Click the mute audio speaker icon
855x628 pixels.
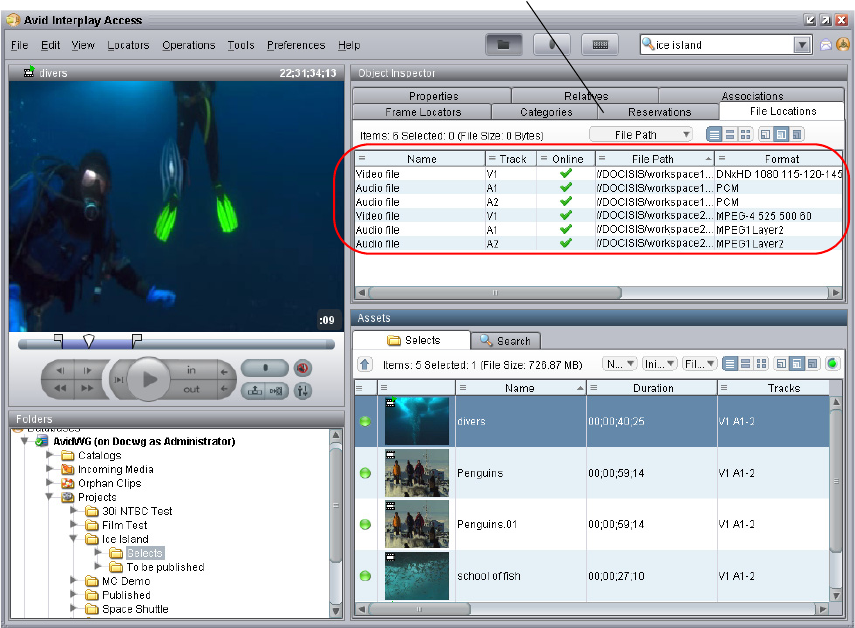coord(303,368)
